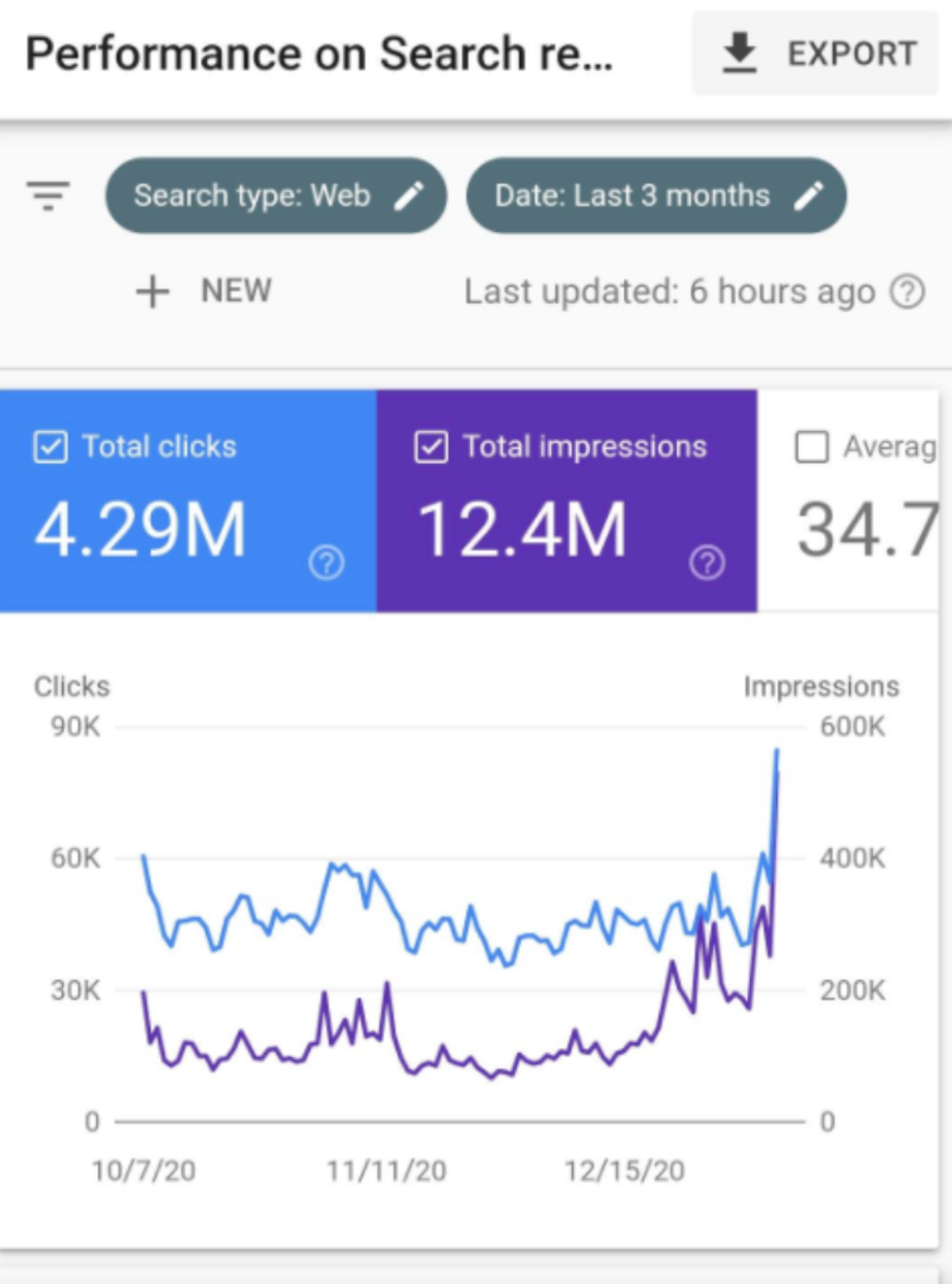Open help icon beside Last updated
This screenshot has height=1284, width=952.
907,291
